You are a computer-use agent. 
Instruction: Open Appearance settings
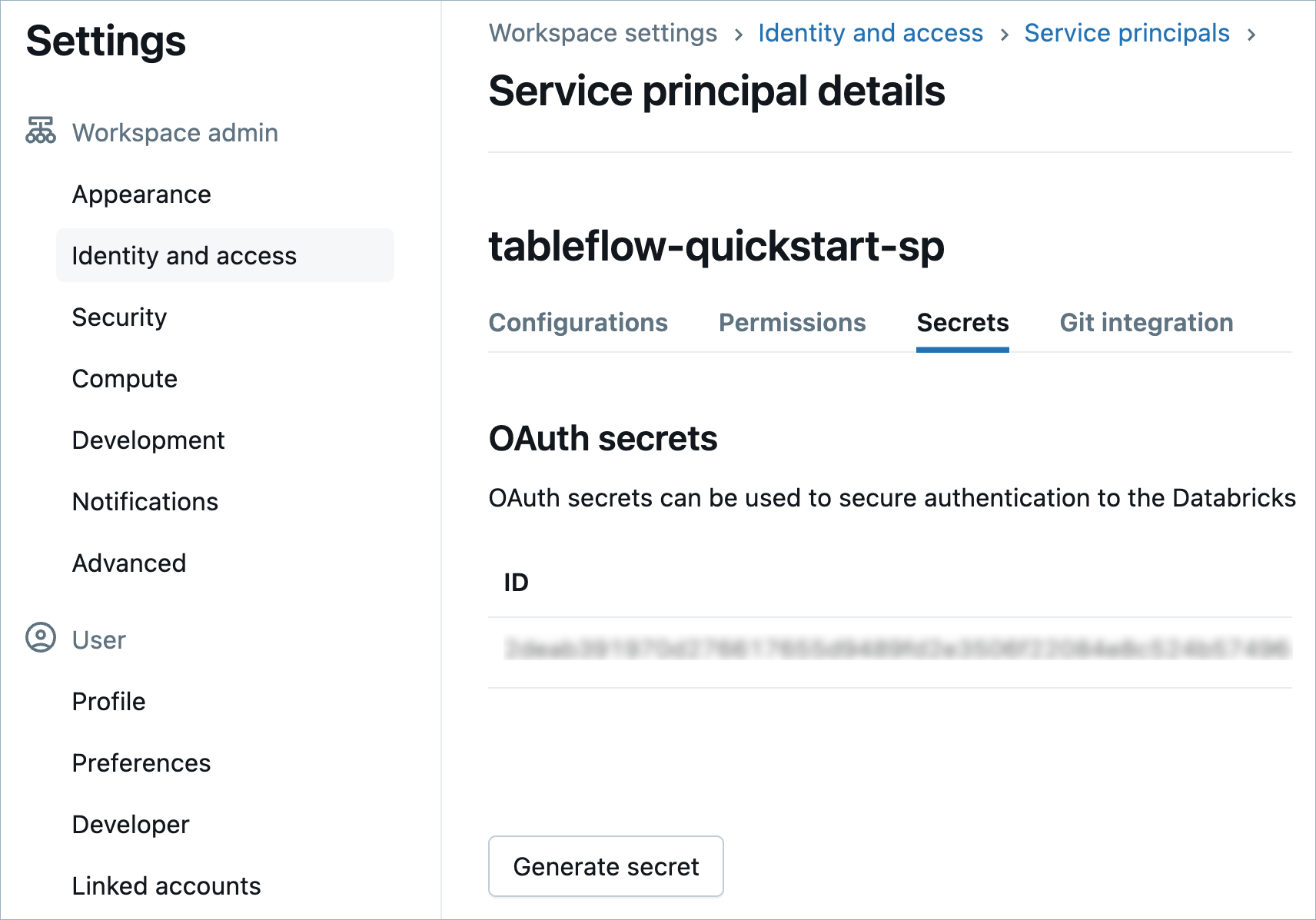pos(141,194)
